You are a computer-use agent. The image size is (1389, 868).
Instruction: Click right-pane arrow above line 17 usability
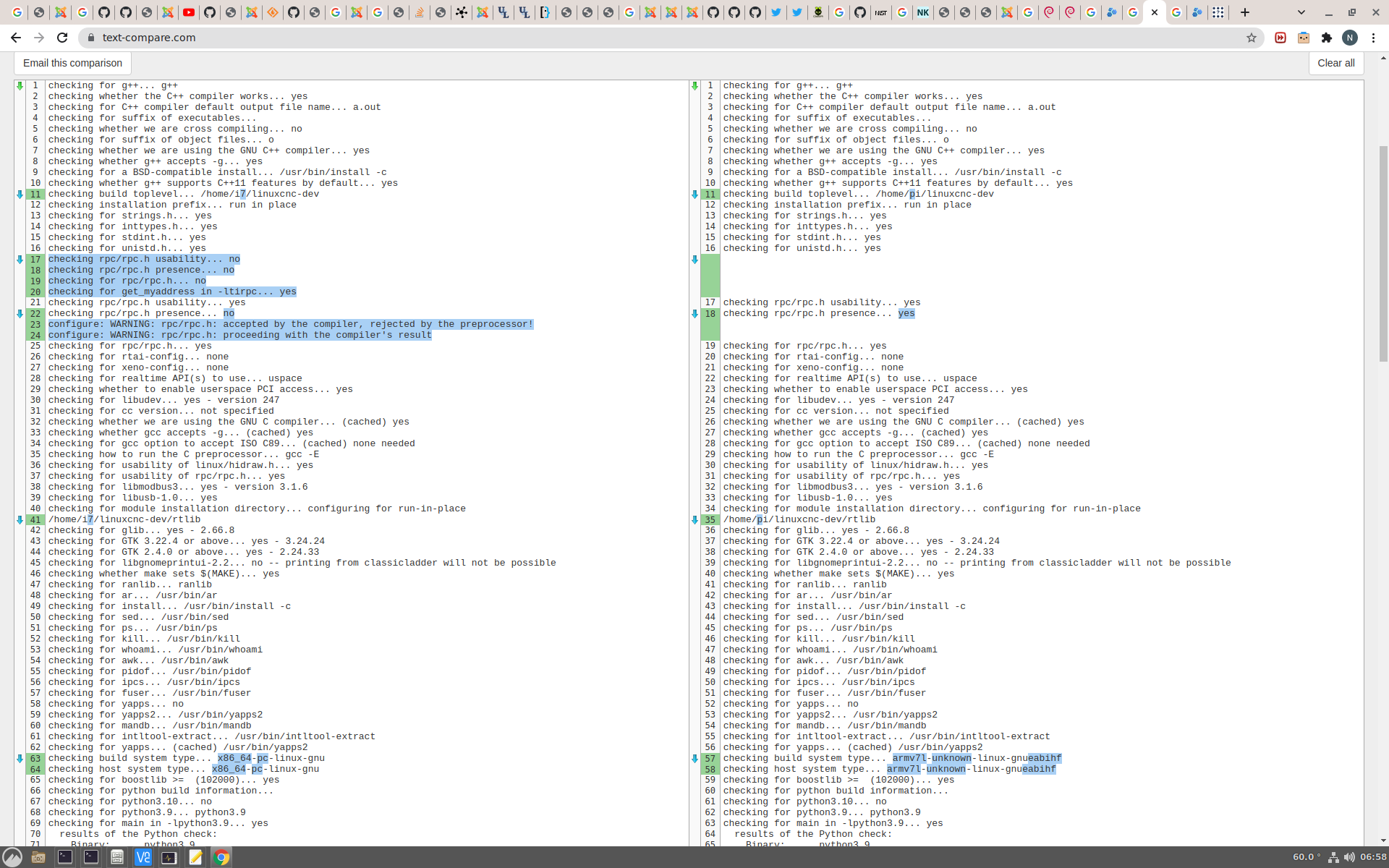[694, 259]
